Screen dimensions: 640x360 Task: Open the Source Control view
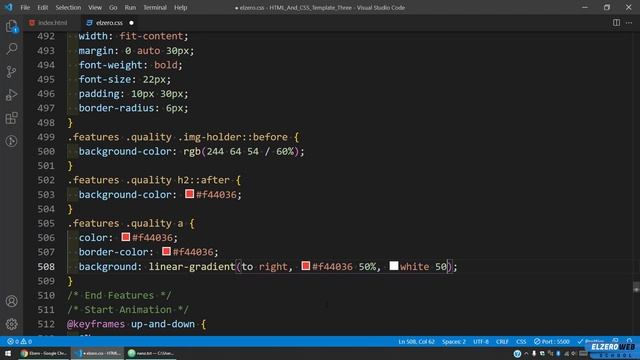click(x=11, y=72)
